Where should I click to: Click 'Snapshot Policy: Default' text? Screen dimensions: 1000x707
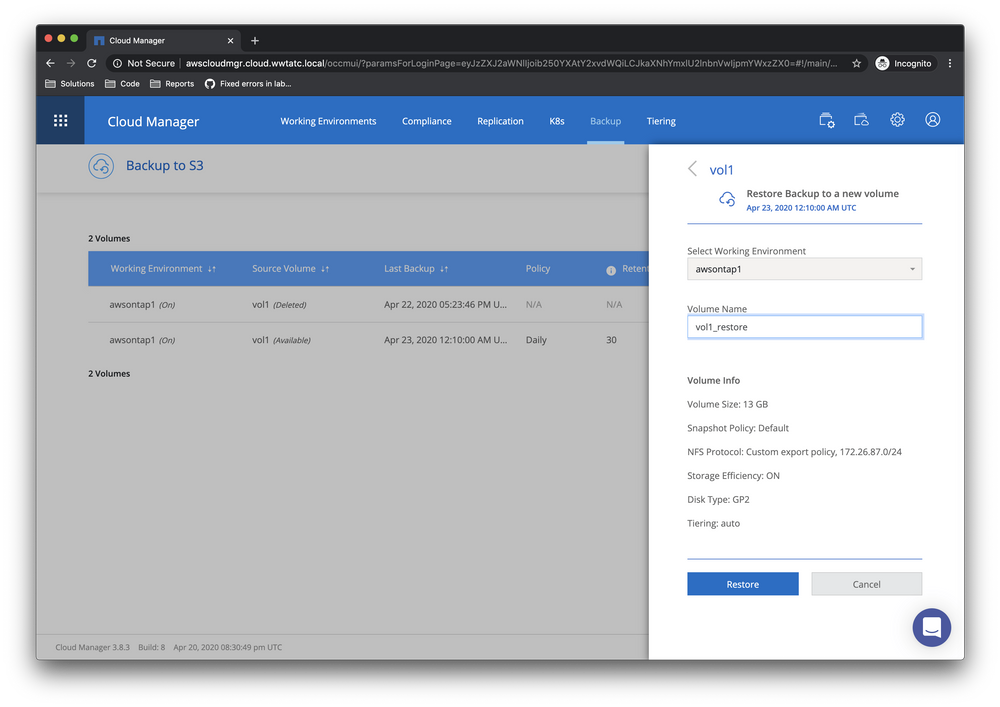coord(738,428)
